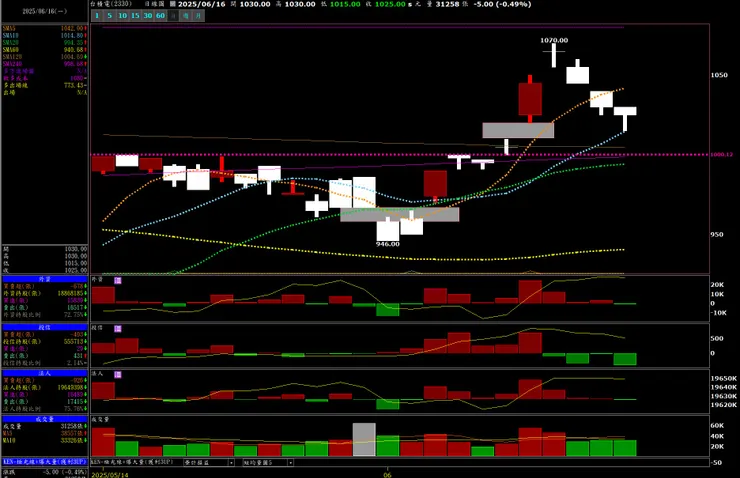Switch to 1-minute chart period
This screenshot has height=478, width=740.
97,16
